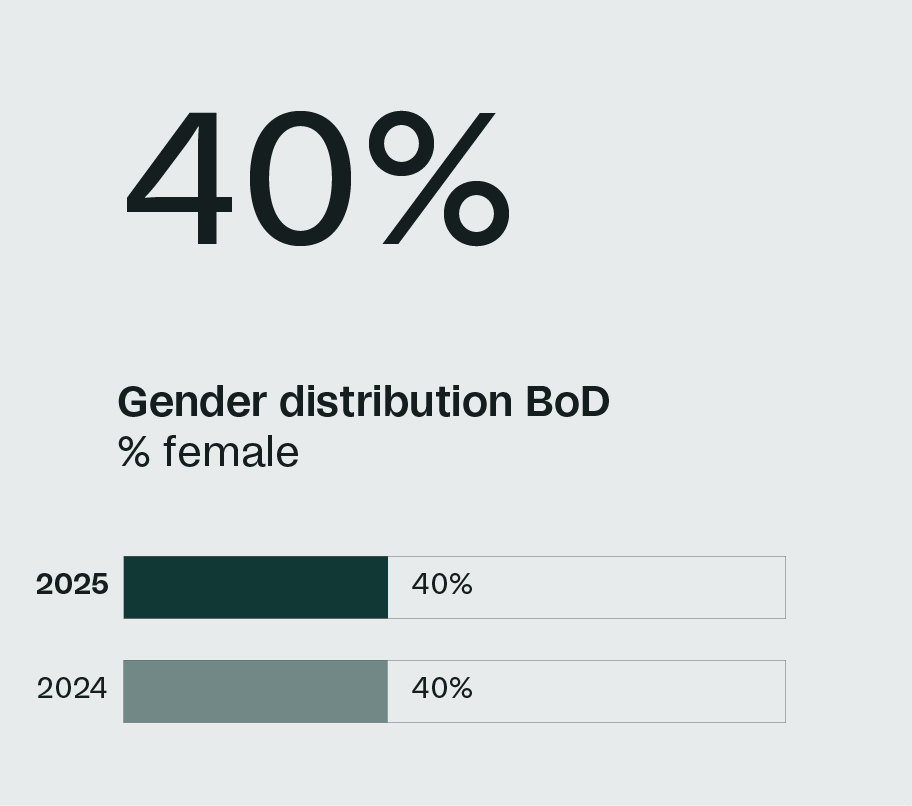
Task: Click the gray 2024 bar fill
Action: click(x=255, y=691)
